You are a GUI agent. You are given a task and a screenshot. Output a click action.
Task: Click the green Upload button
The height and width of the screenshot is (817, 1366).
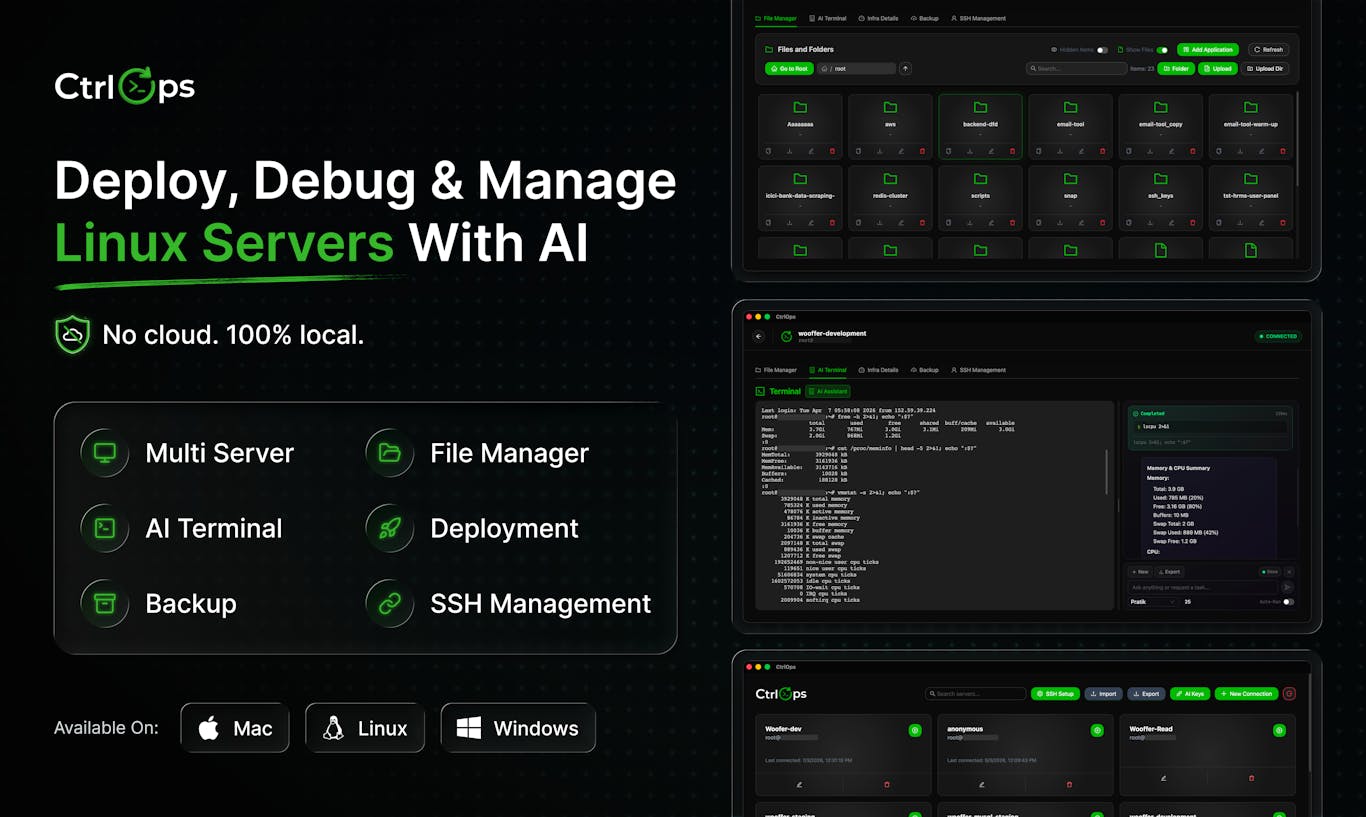[1218, 69]
